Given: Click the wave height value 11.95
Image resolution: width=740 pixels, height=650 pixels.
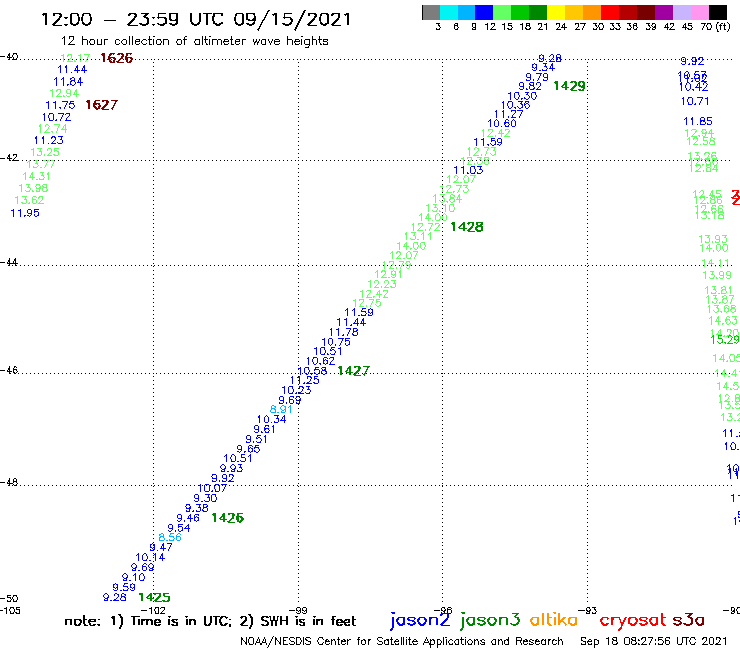Looking at the screenshot, I should [x=25, y=213].
